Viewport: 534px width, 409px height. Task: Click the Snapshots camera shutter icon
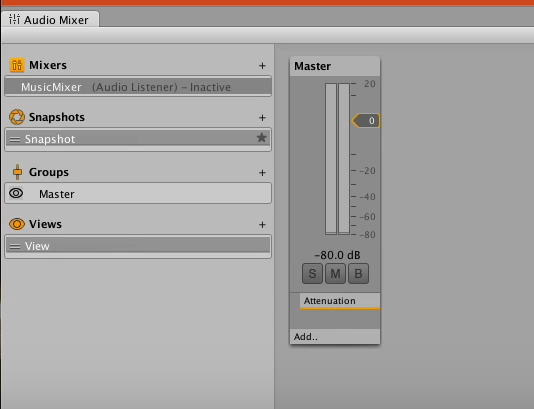tap(17, 117)
